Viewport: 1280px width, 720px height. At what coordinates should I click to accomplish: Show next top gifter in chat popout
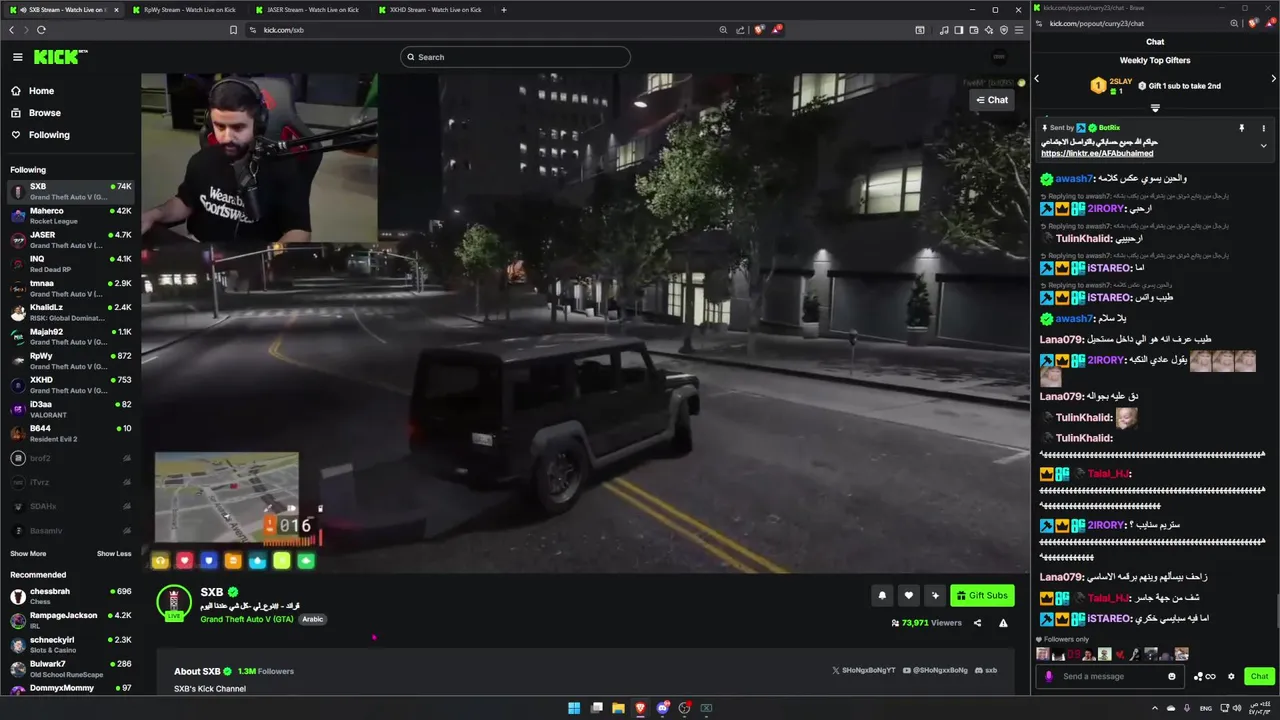click(1273, 78)
